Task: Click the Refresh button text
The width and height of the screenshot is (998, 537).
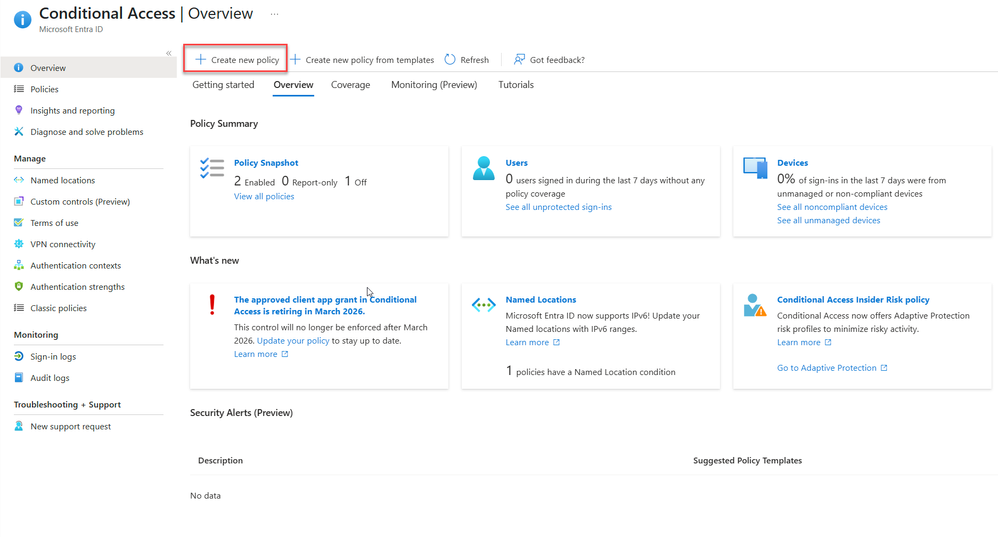Action: pyautogui.click(x=474, y=60)
